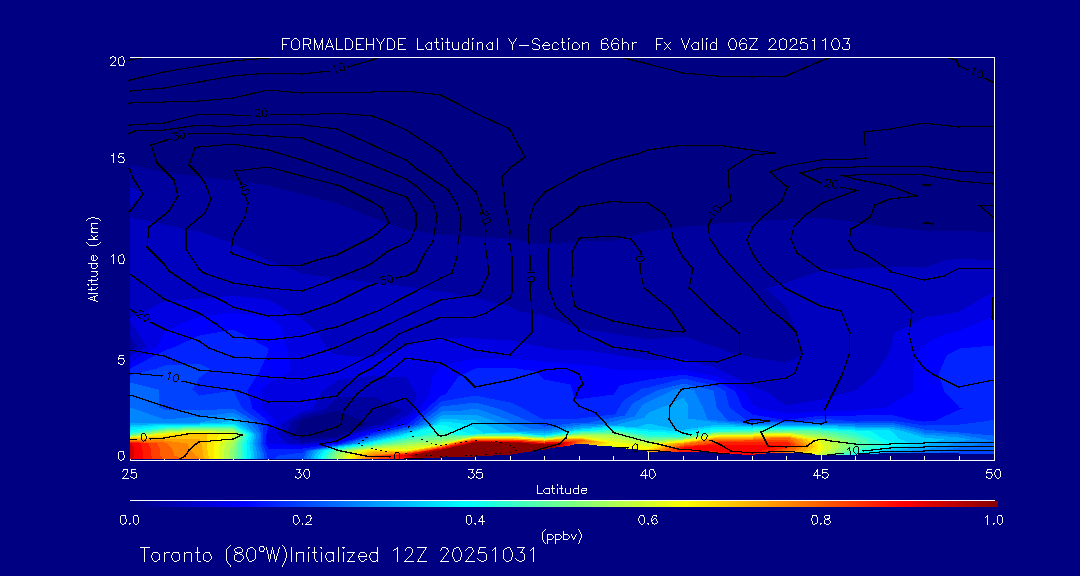The image size is (1080, 576).
Task: Click color scale value "1.0"
Action: (993, 520)
